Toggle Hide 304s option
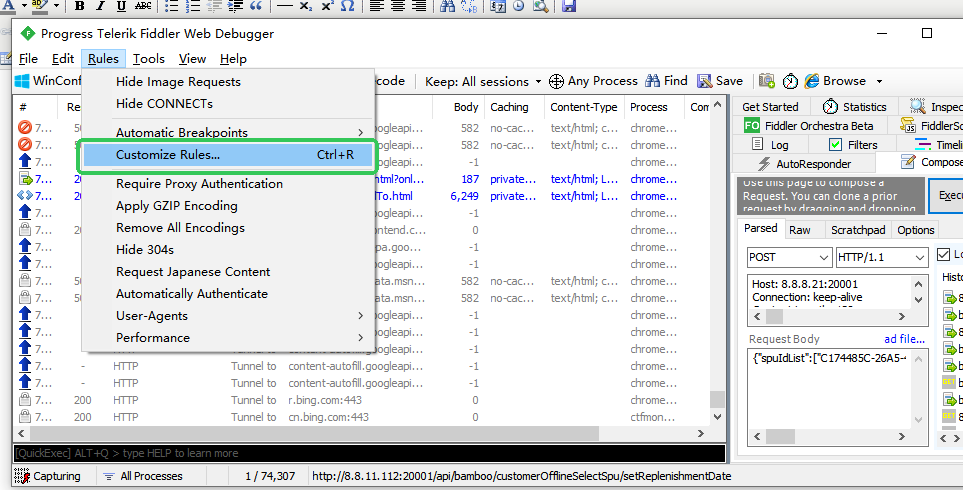Image resolution: width=963 pixels, height=490 pixels. (x=228, y=250)
